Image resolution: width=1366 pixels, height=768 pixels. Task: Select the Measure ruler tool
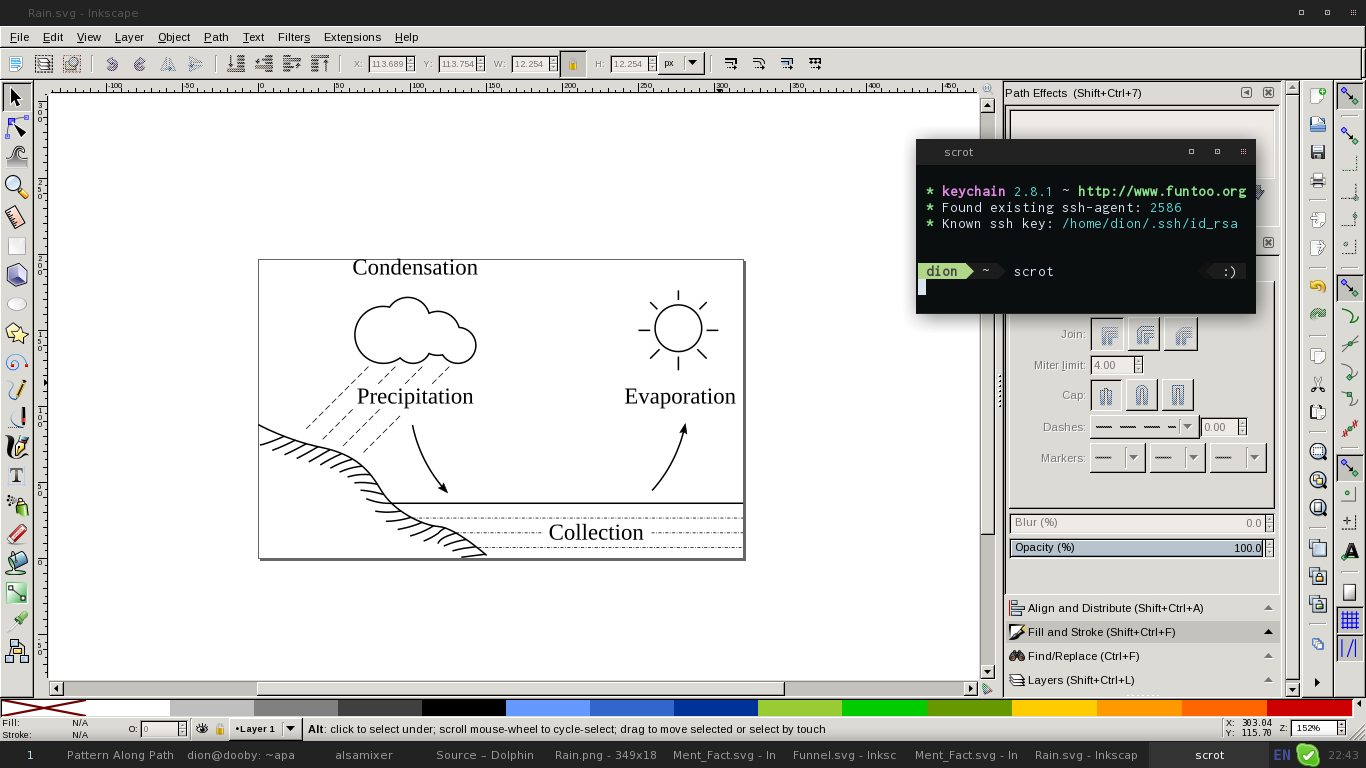tap(16, 216)
